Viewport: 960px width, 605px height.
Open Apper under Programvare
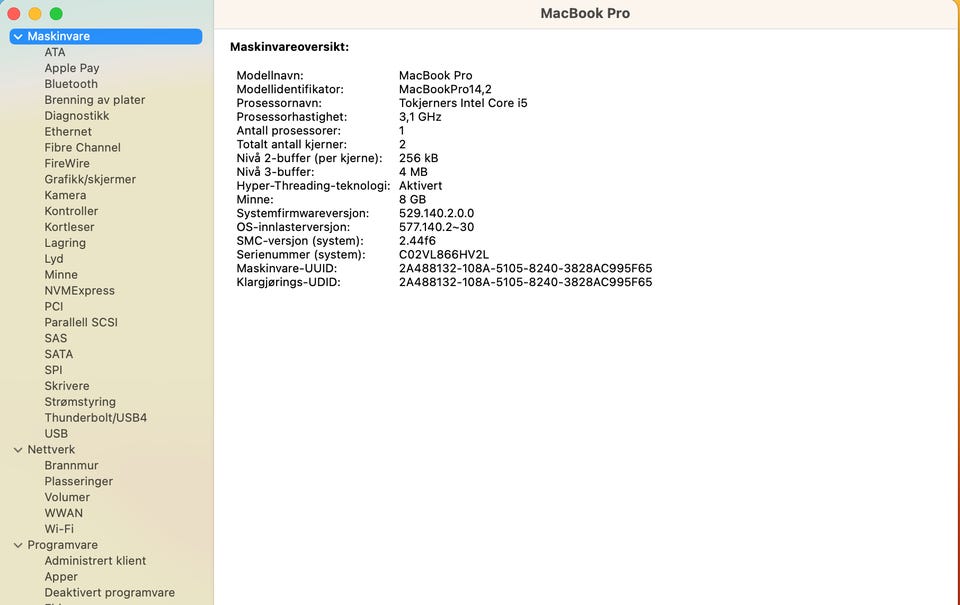pyautogui.click(x=61, y=577)
